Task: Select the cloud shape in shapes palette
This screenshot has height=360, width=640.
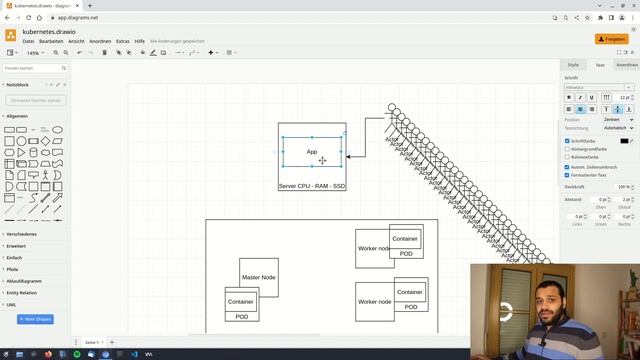Action: [45, 153]
